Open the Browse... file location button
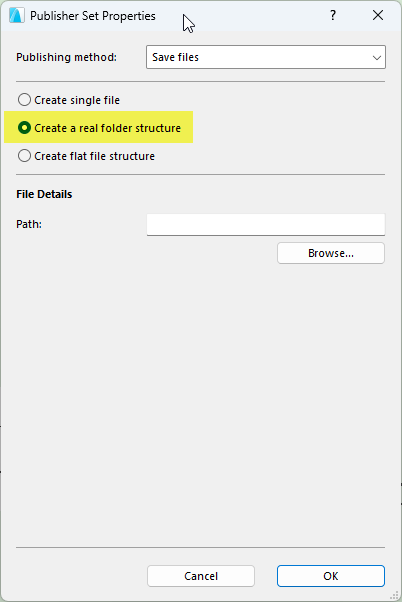Screen dimensions: 402x602 coord(331,253)
